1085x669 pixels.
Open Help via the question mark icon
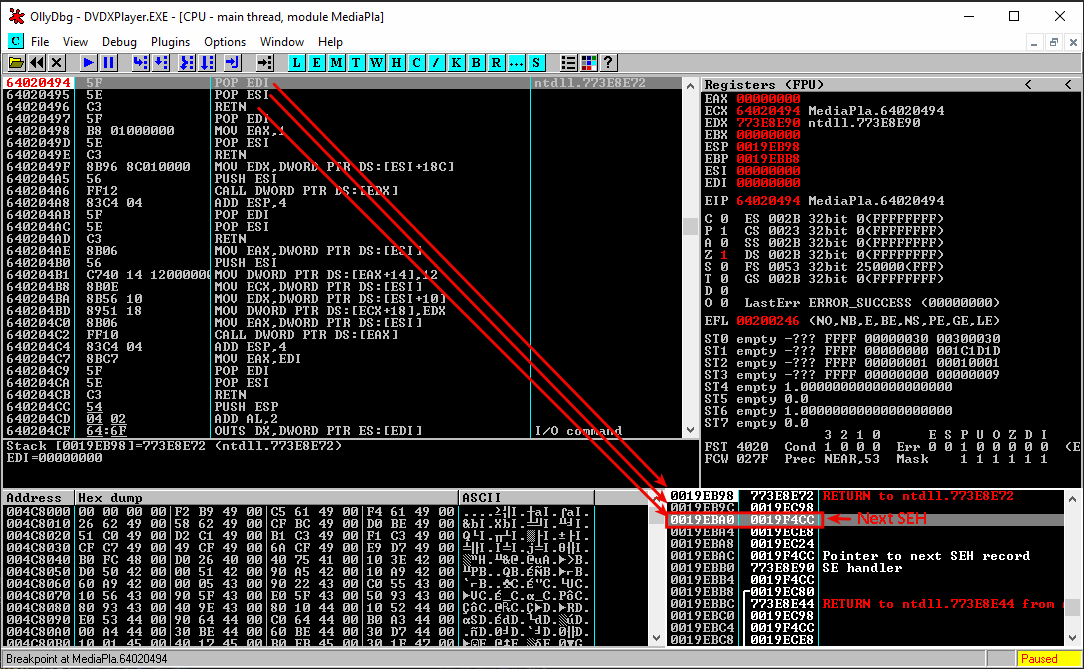pos(608,63)
